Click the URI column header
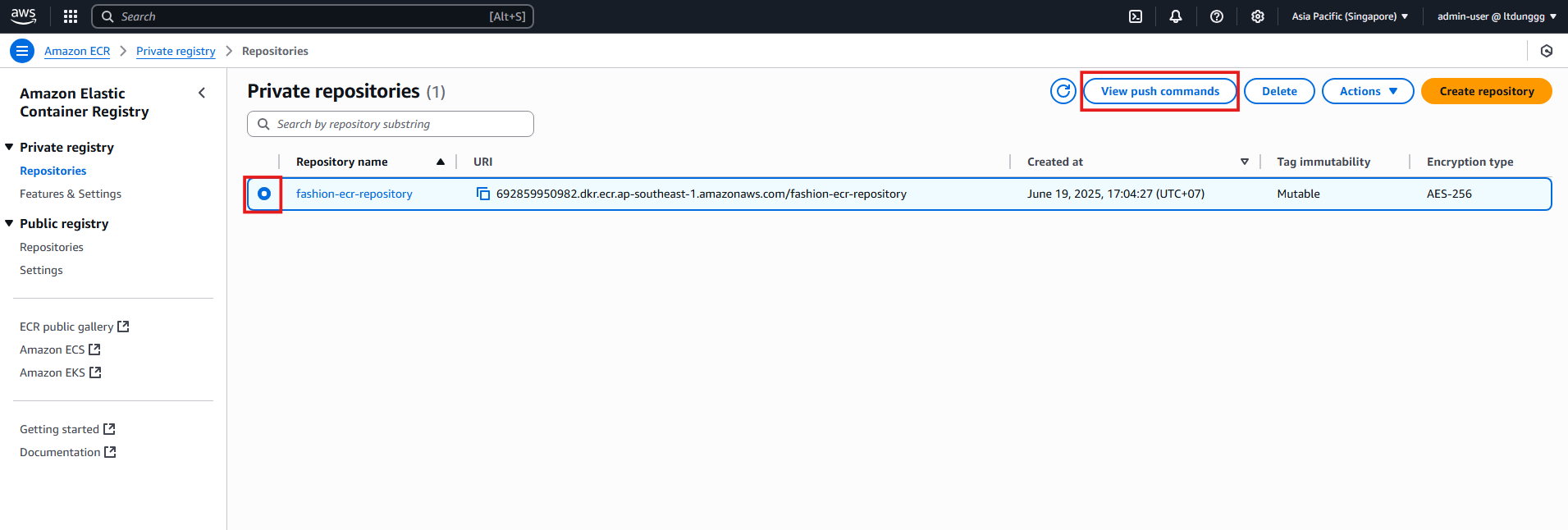1568x530 pixels. [483, 162]
